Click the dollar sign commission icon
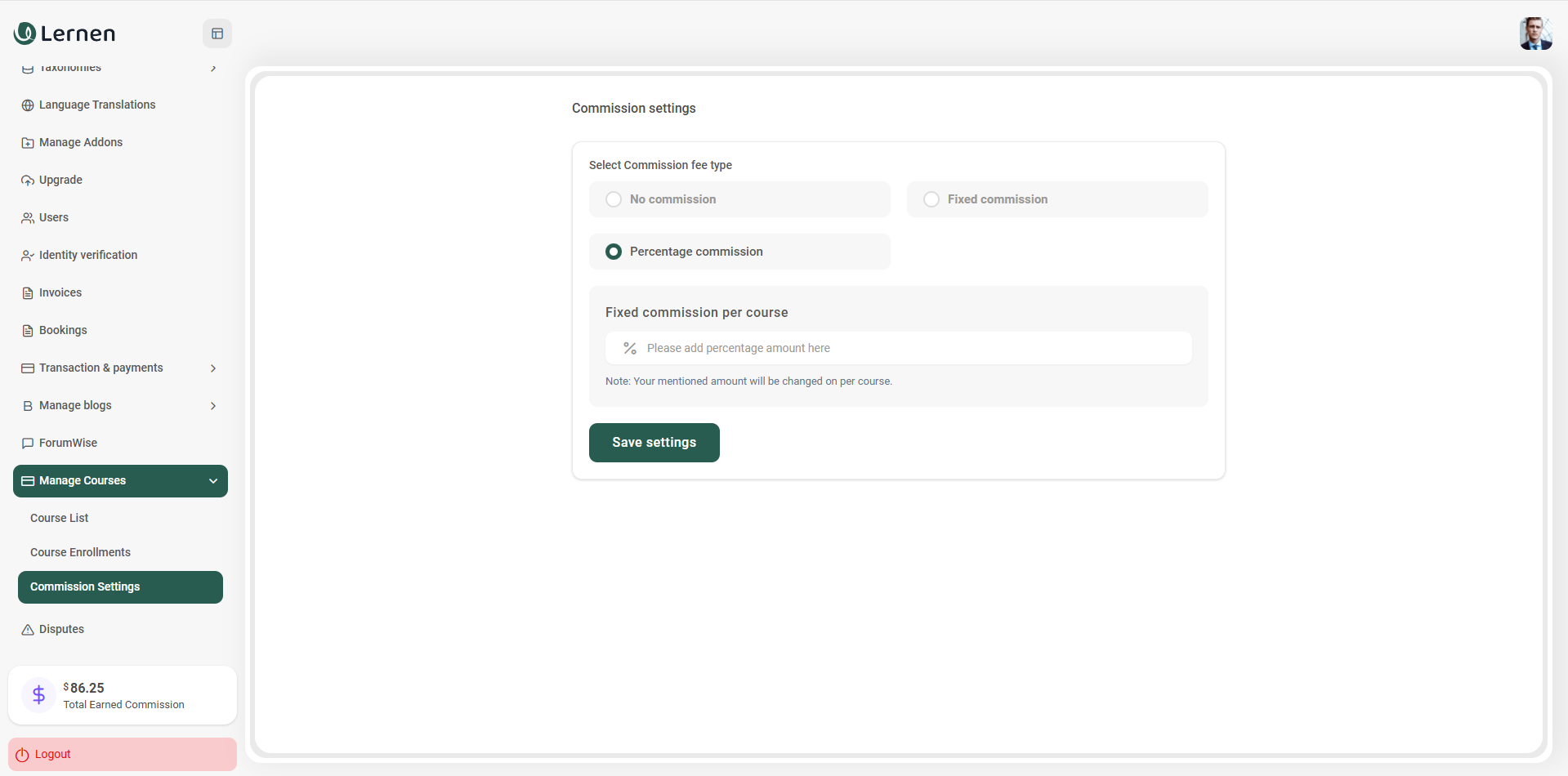This screenshot has height=776, width=1568. (x=38, y=695)
